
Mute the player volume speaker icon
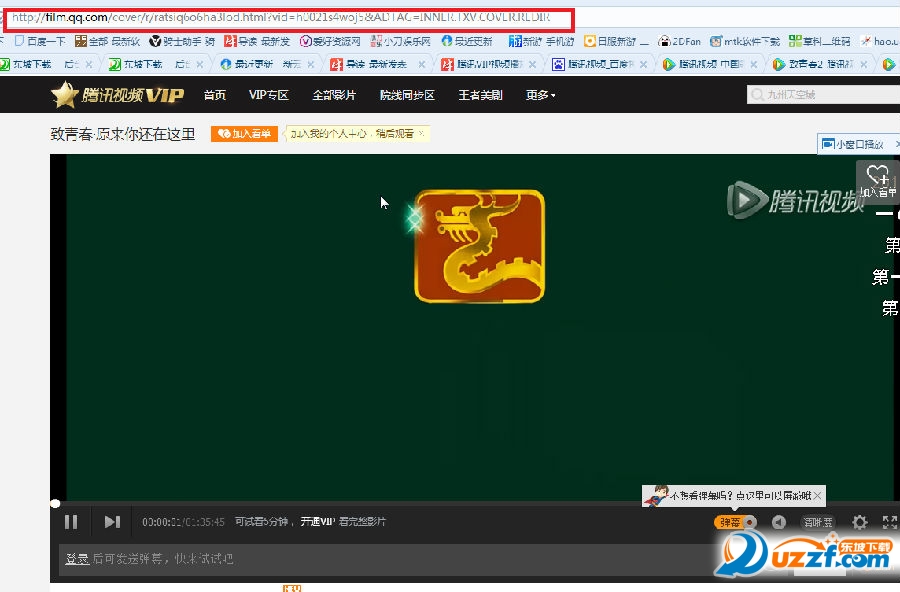tap(778, 522)
